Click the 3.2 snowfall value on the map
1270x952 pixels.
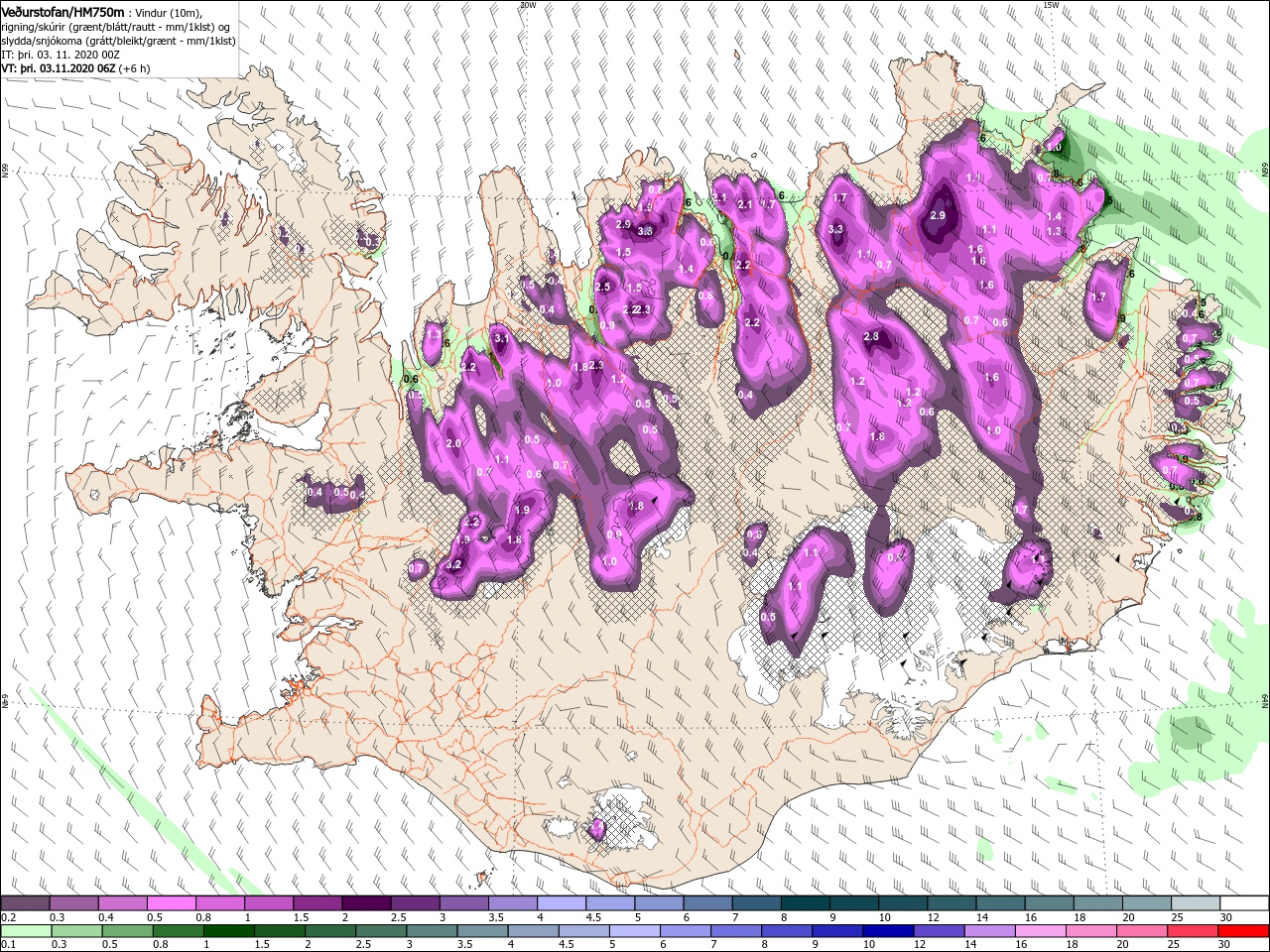coord(454,564)
